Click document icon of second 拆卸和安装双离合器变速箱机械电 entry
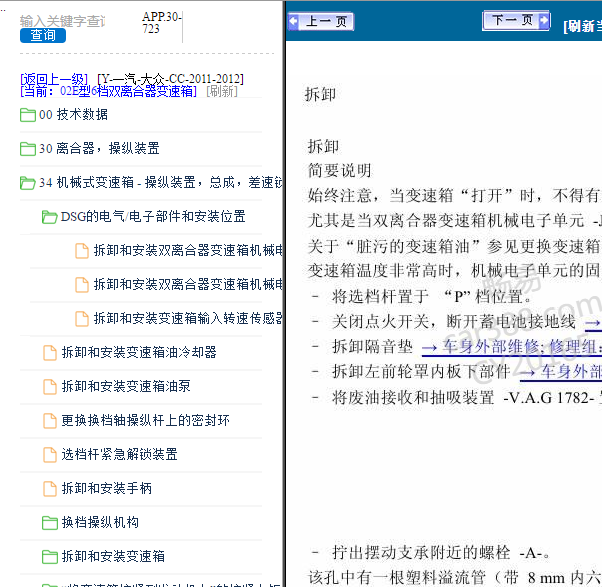 [81, 285]
